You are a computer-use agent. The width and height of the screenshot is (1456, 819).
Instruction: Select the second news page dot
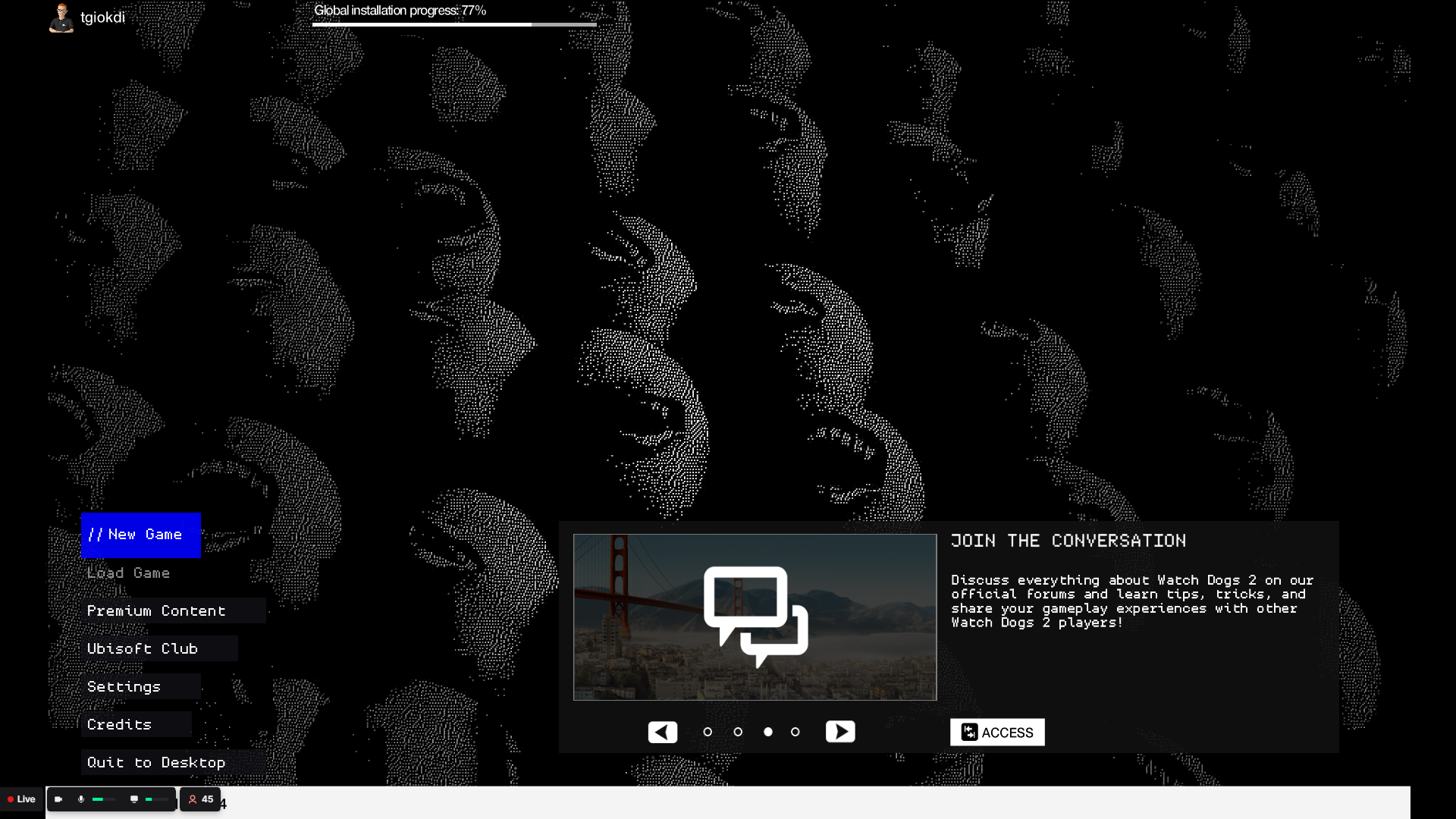(x=738, y=732)
